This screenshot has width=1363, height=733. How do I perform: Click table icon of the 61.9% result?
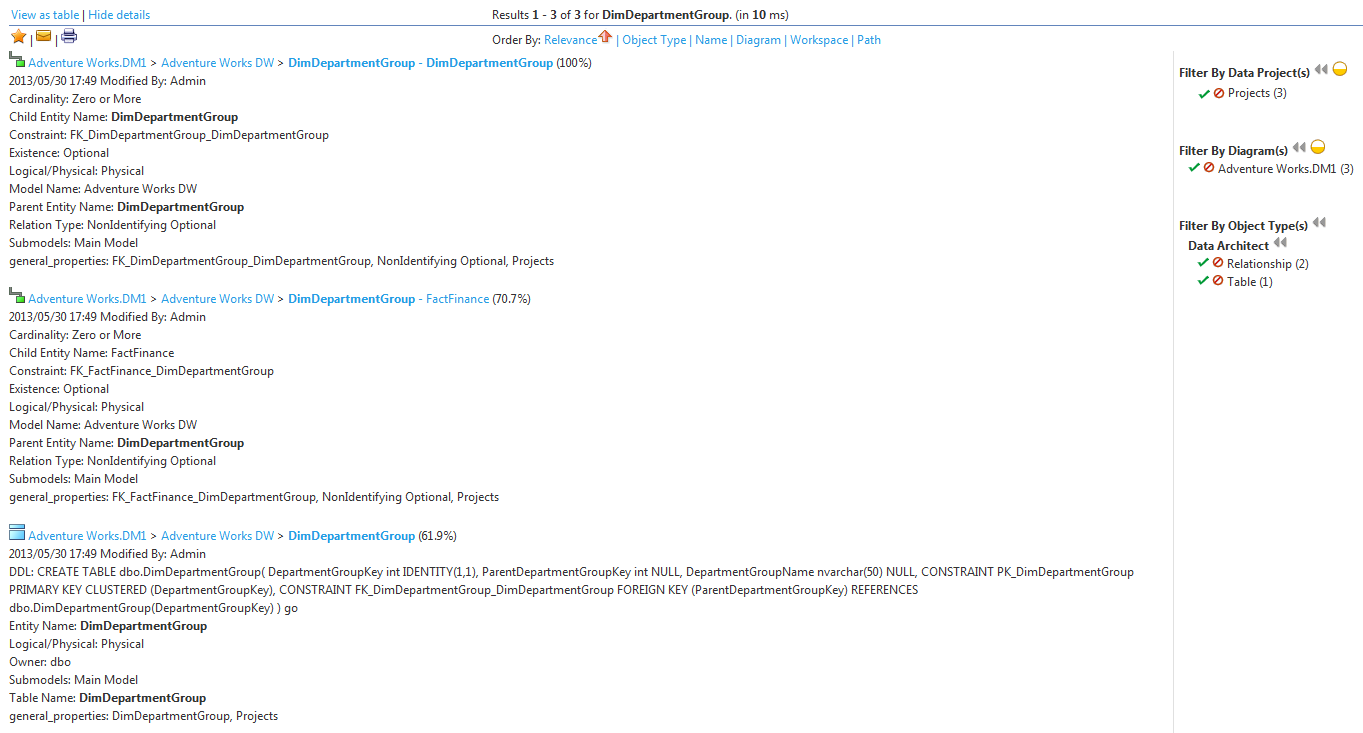[17, 534]
